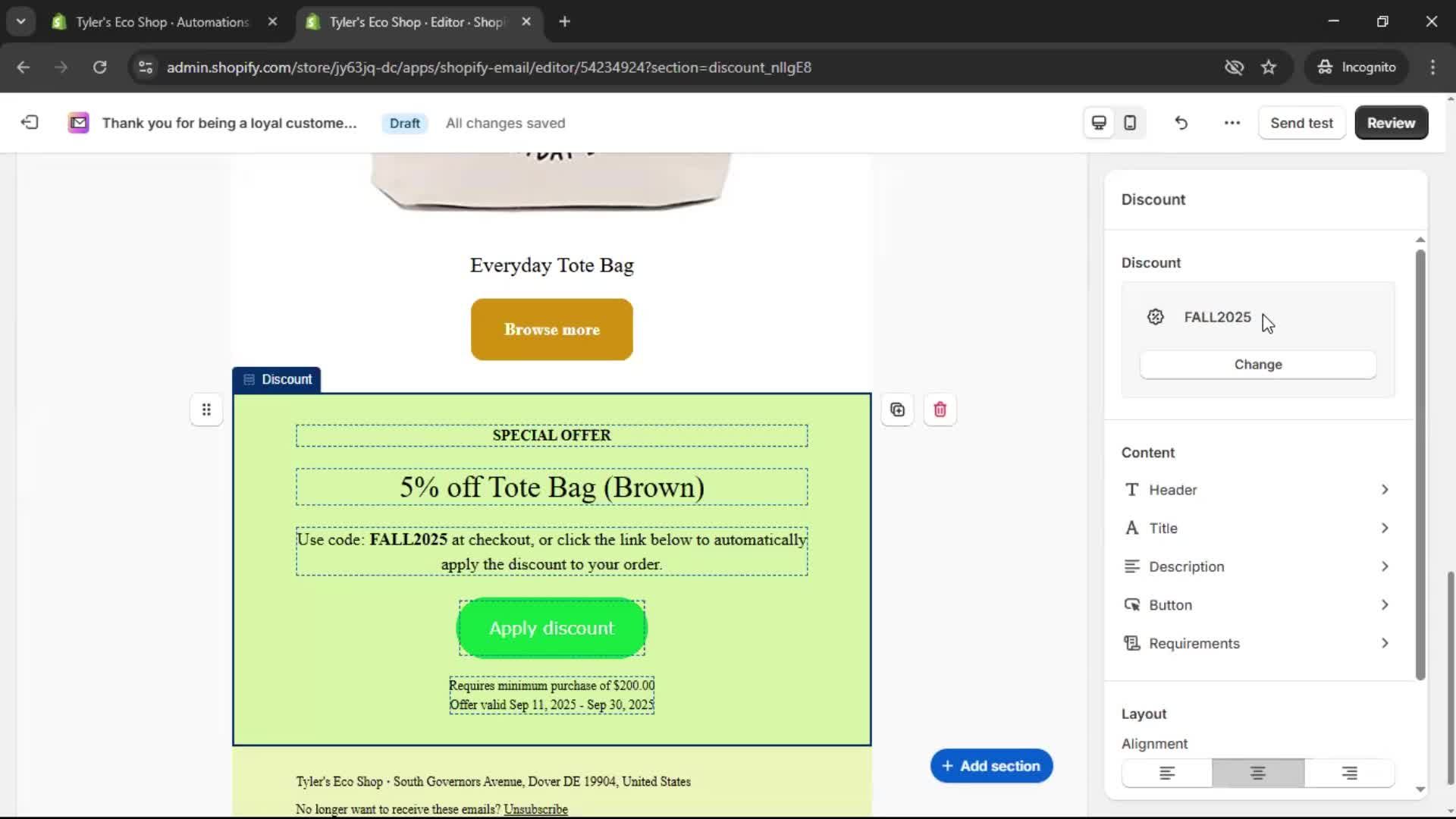Open a new browser tab
This screenshot has width=1456, height=819.
click(x=564, y=22)
